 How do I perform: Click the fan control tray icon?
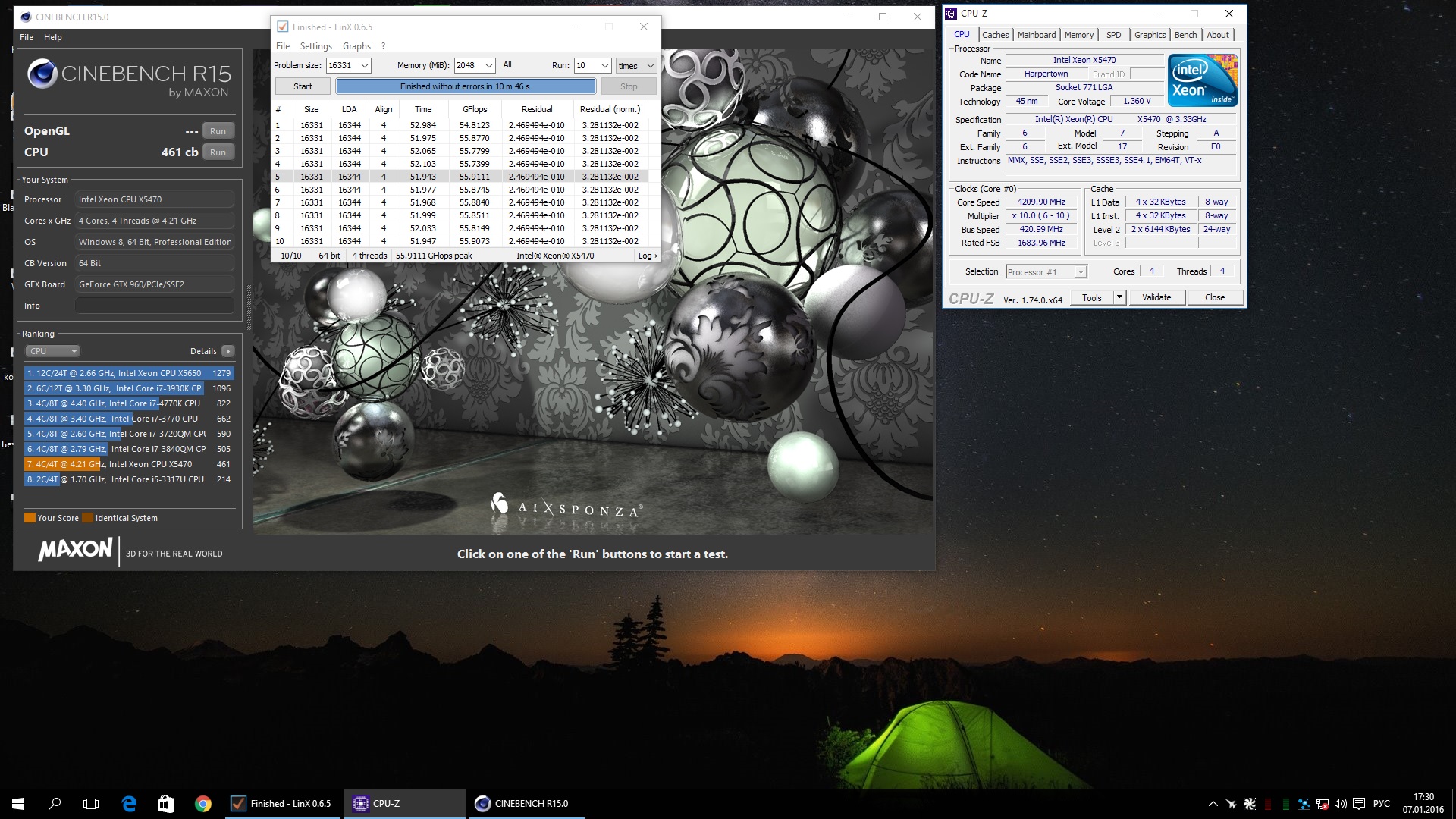(x=1249, y=804)
